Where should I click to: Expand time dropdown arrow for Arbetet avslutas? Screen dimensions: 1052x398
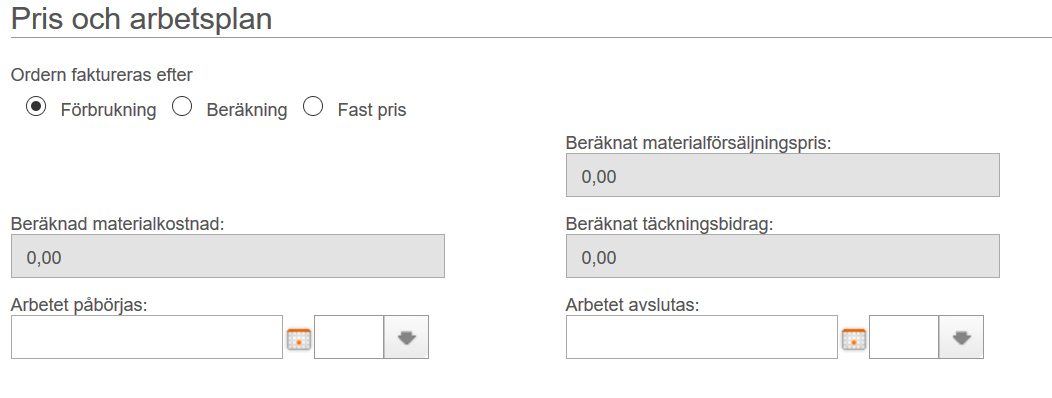961,337
